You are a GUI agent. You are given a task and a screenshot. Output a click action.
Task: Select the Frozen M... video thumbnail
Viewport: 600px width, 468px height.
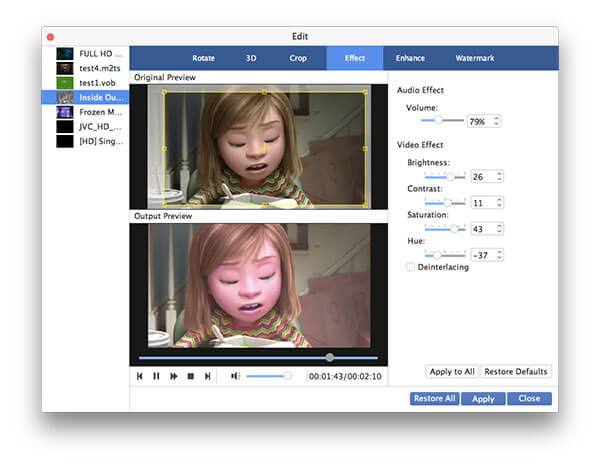pyautogui.click(x=65, y=112)
